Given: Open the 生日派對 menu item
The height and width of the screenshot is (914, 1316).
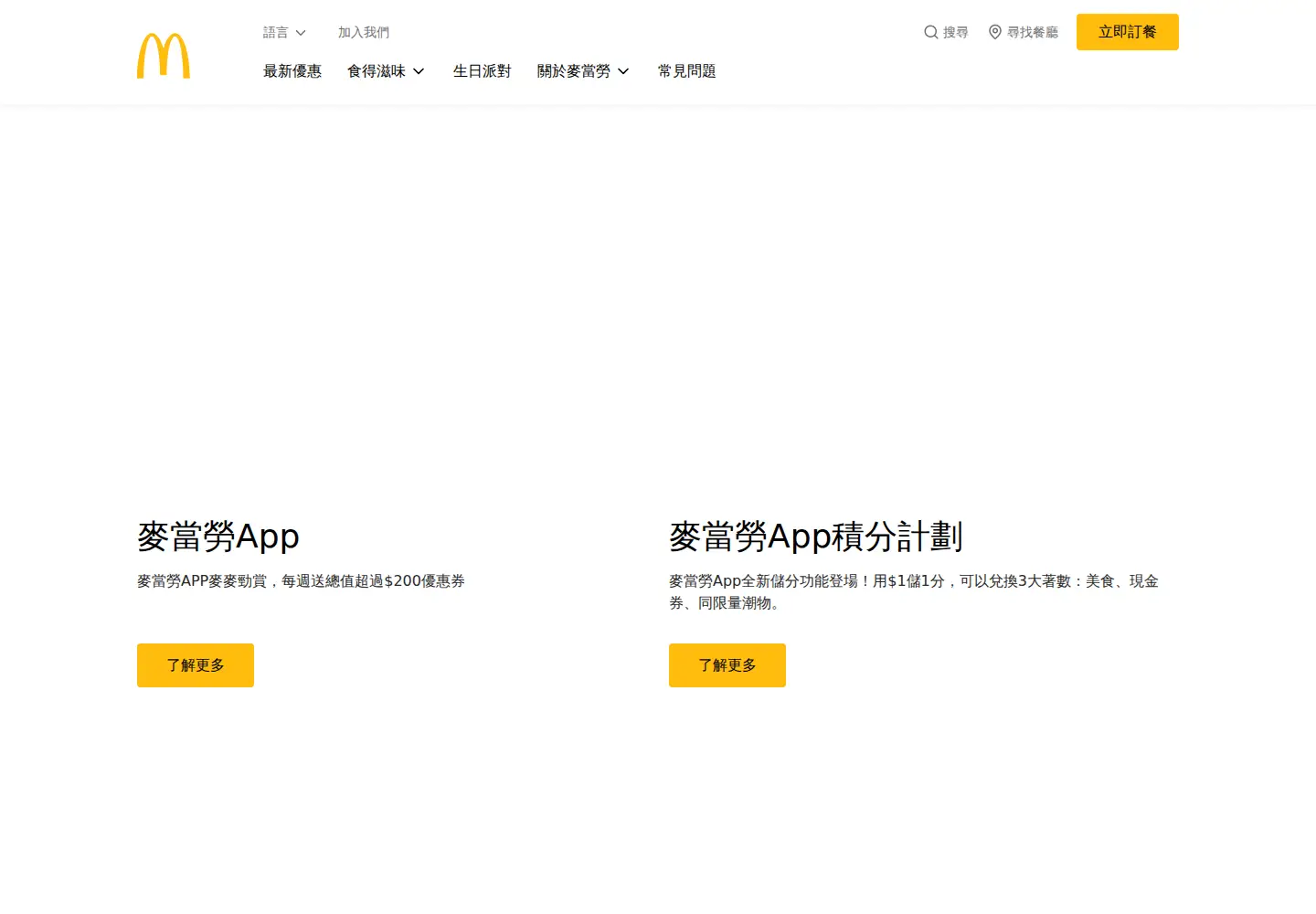Looking at the screenshot, I should tap(483, 71).
